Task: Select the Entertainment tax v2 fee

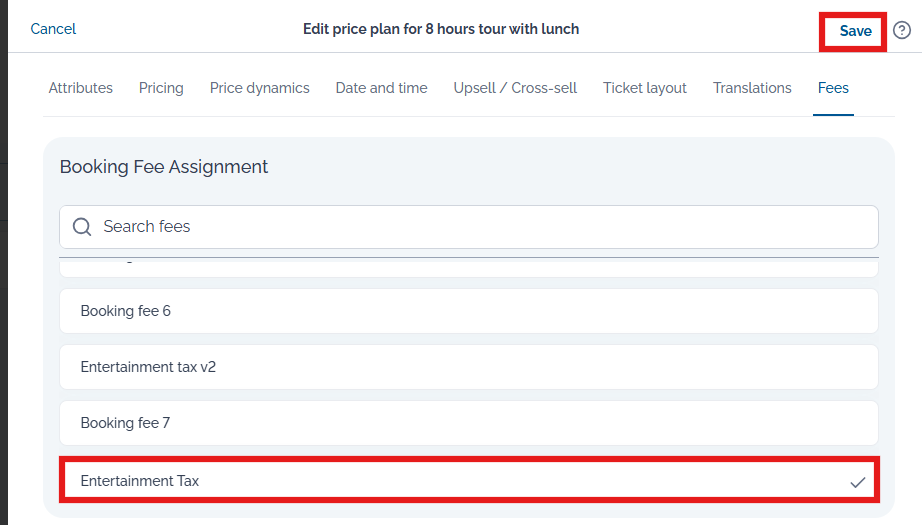Action: coord(468,367)
